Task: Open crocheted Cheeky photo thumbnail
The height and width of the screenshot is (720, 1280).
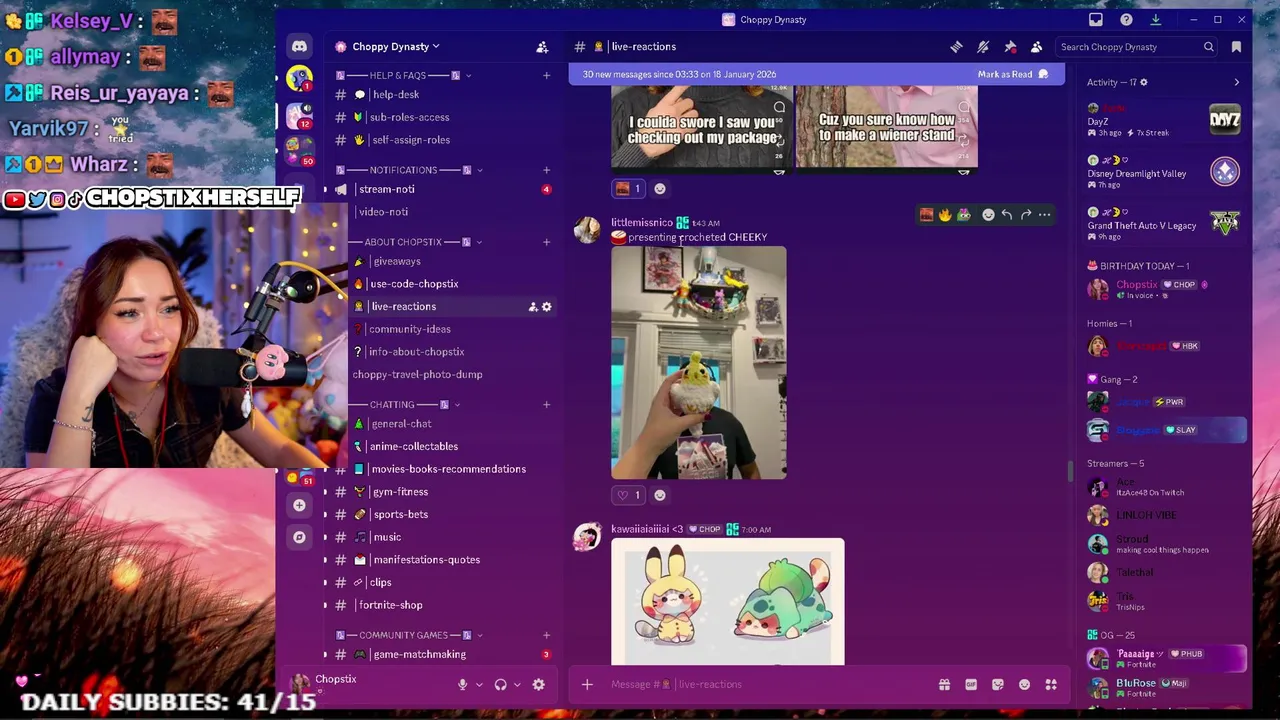Action: click(x=699, y=363)
